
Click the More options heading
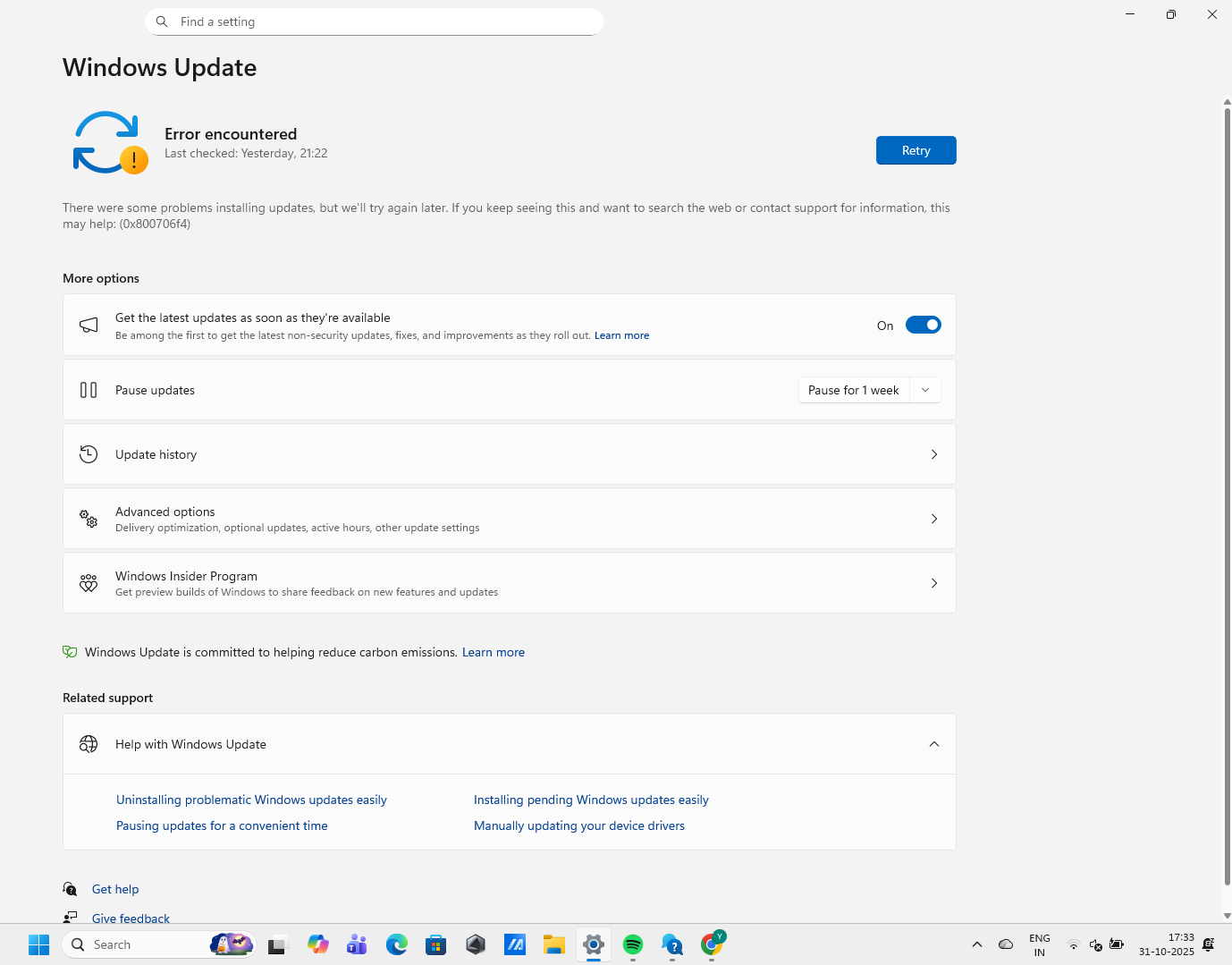click(101, 278)
